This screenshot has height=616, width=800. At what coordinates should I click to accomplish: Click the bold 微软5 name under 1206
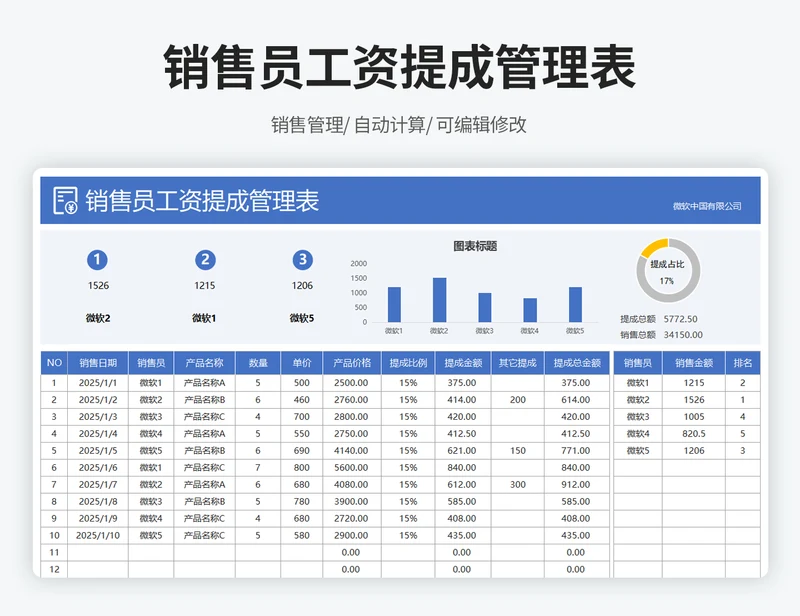[x=302, y=318]
